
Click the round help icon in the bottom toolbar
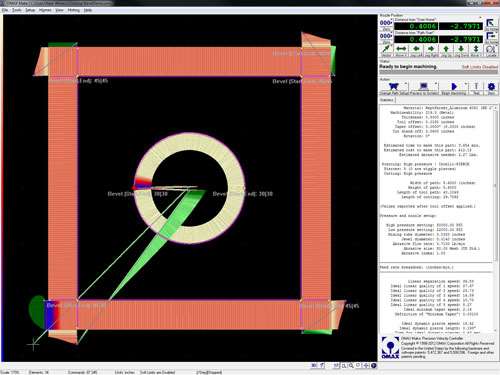374,366
